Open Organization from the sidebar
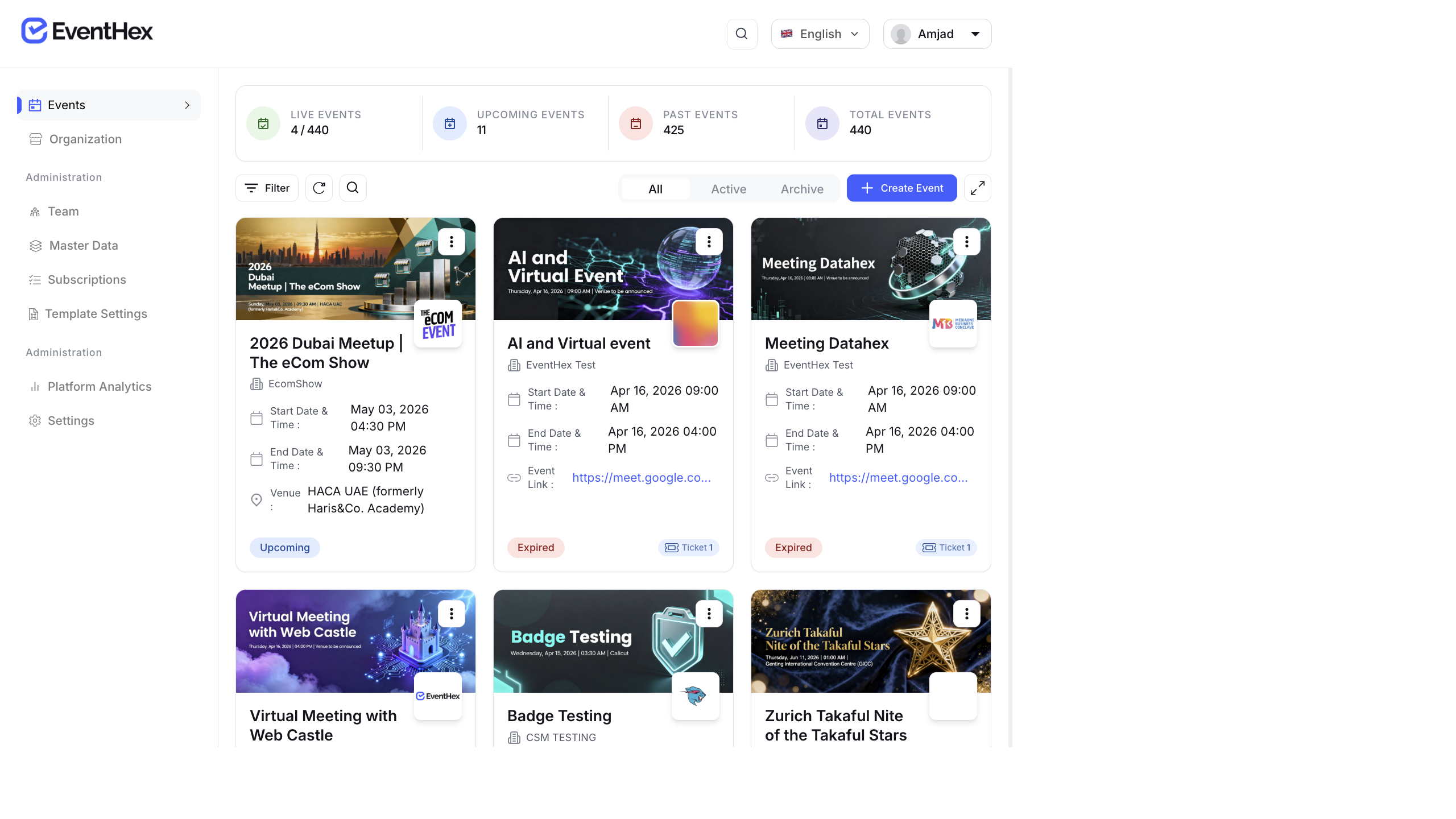Screen dimensions: 1456x819 (x=84, y=139)
